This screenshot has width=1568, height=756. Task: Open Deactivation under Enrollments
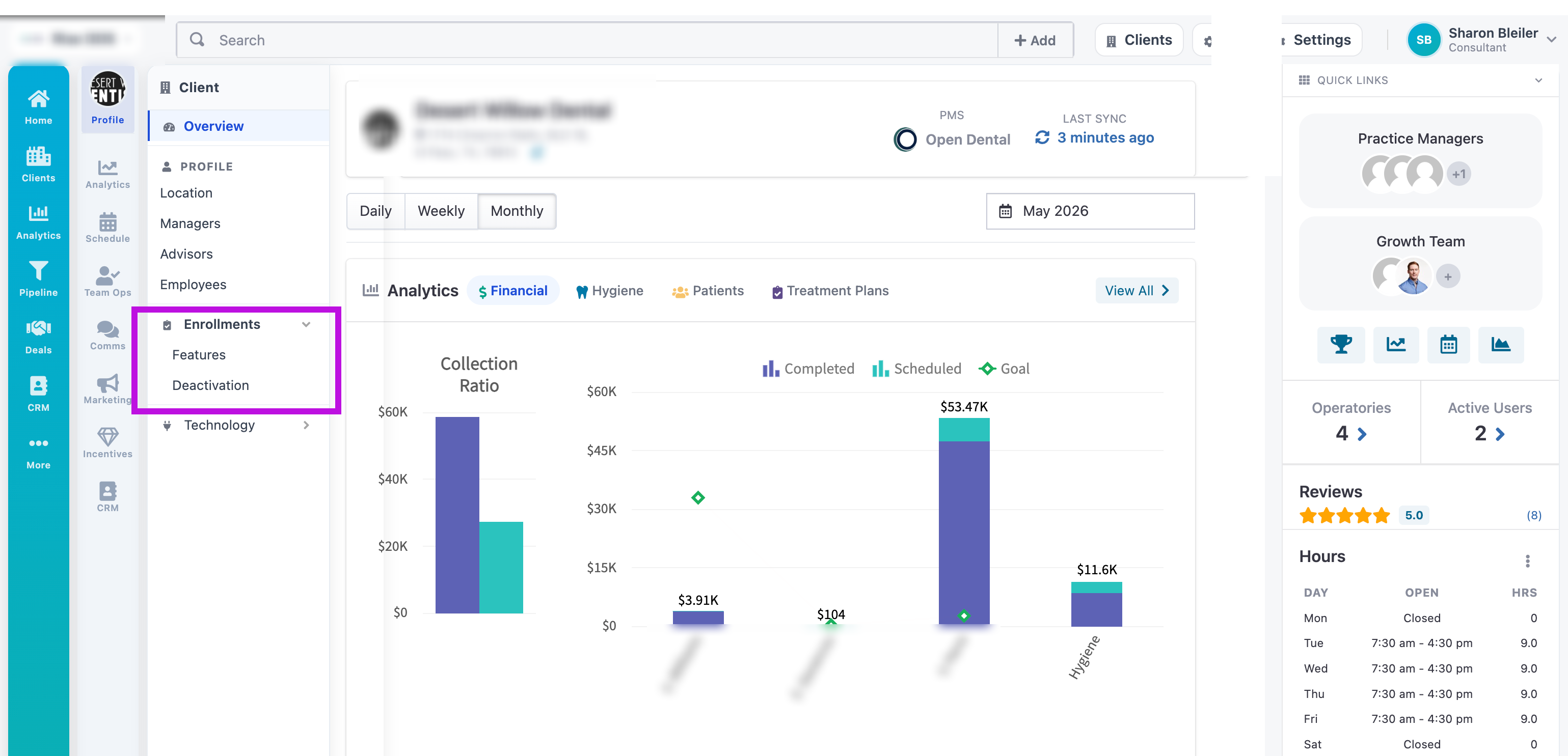coord(210,385)
